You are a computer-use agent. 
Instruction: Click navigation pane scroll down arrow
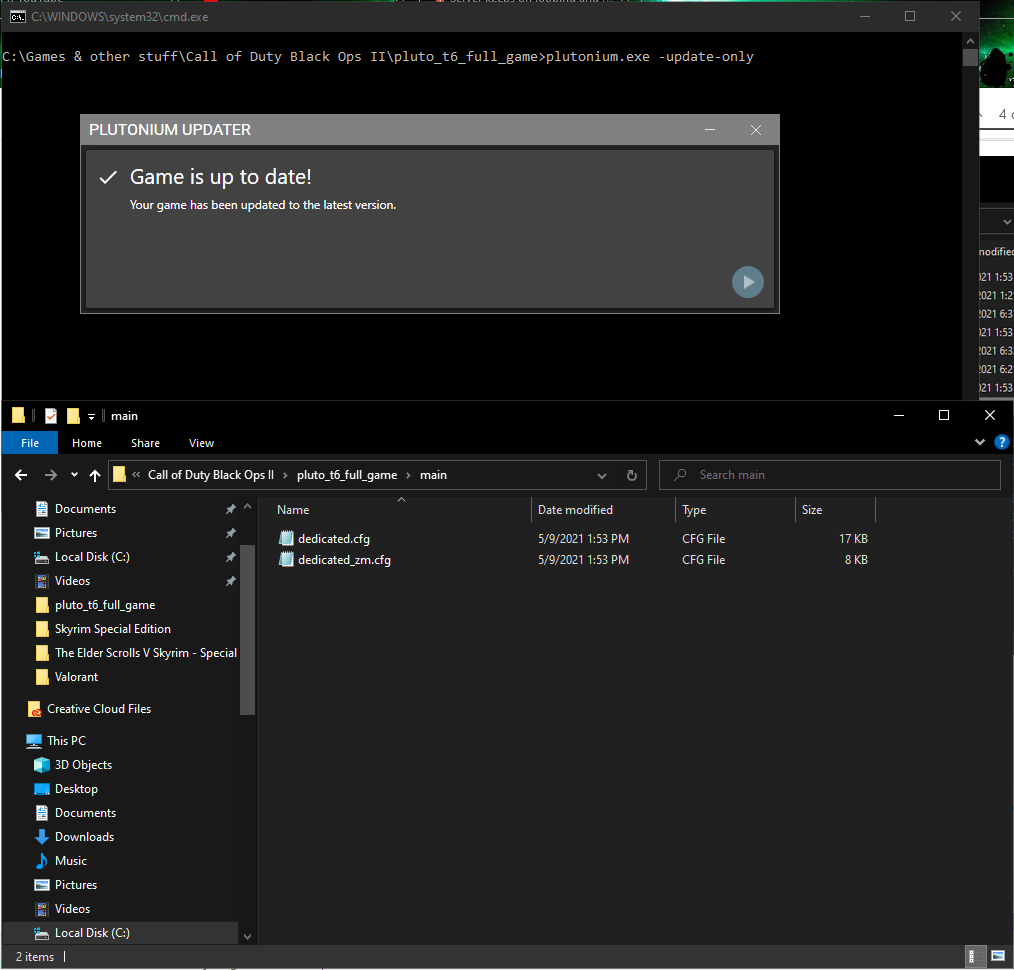click(x=247, y=936)
